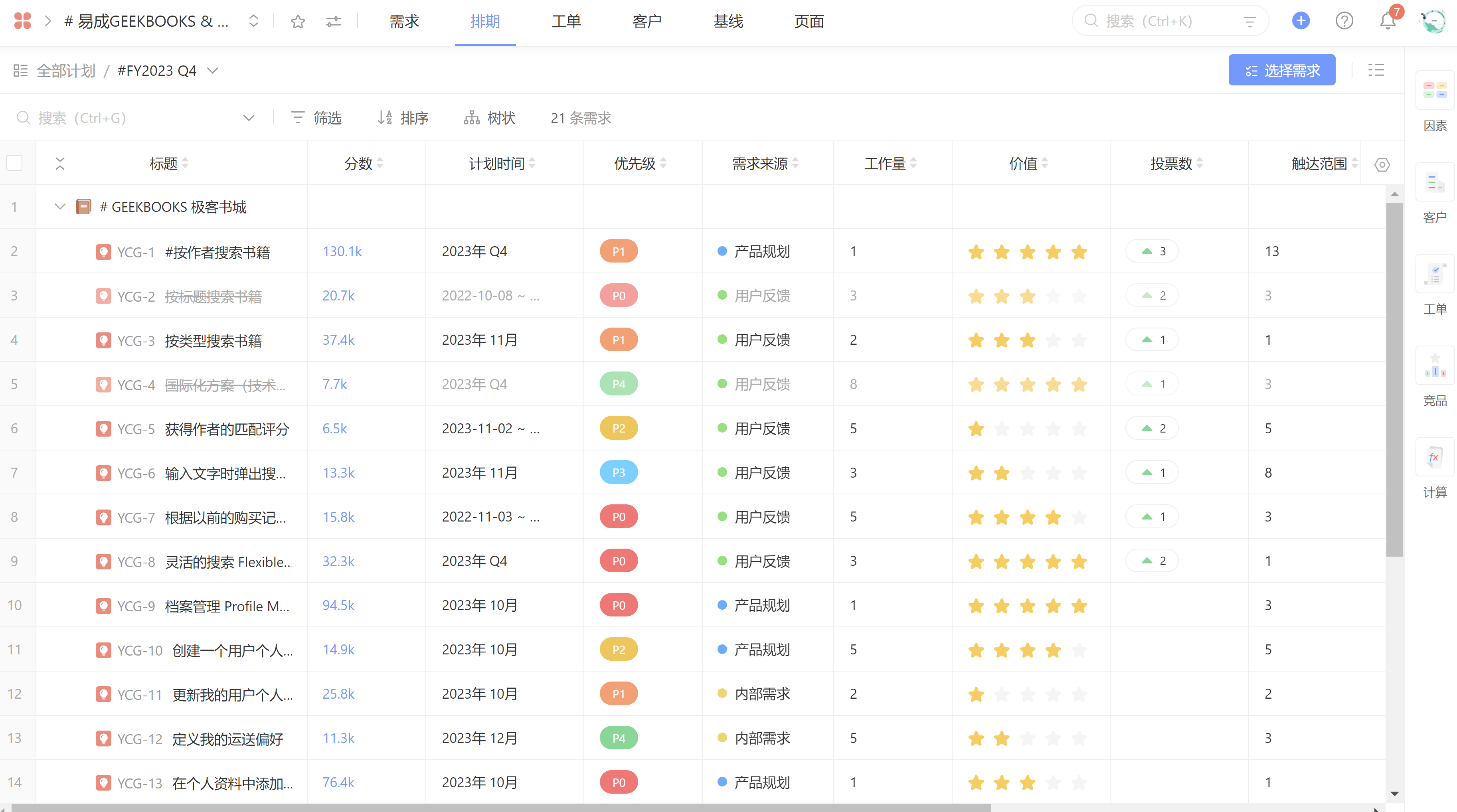Upvote YCG-1 vote button showing 3

(x=1152, y=251)
